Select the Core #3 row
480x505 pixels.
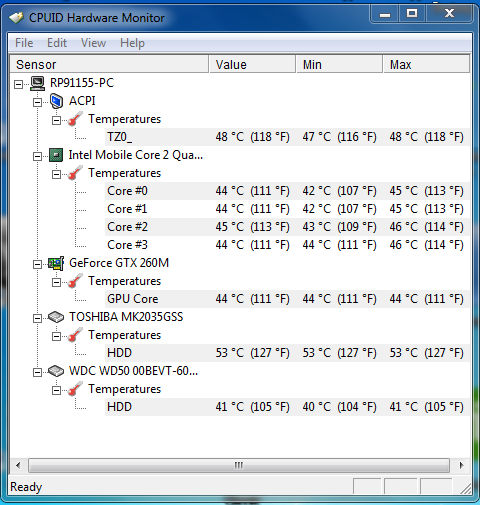[287, 245]
